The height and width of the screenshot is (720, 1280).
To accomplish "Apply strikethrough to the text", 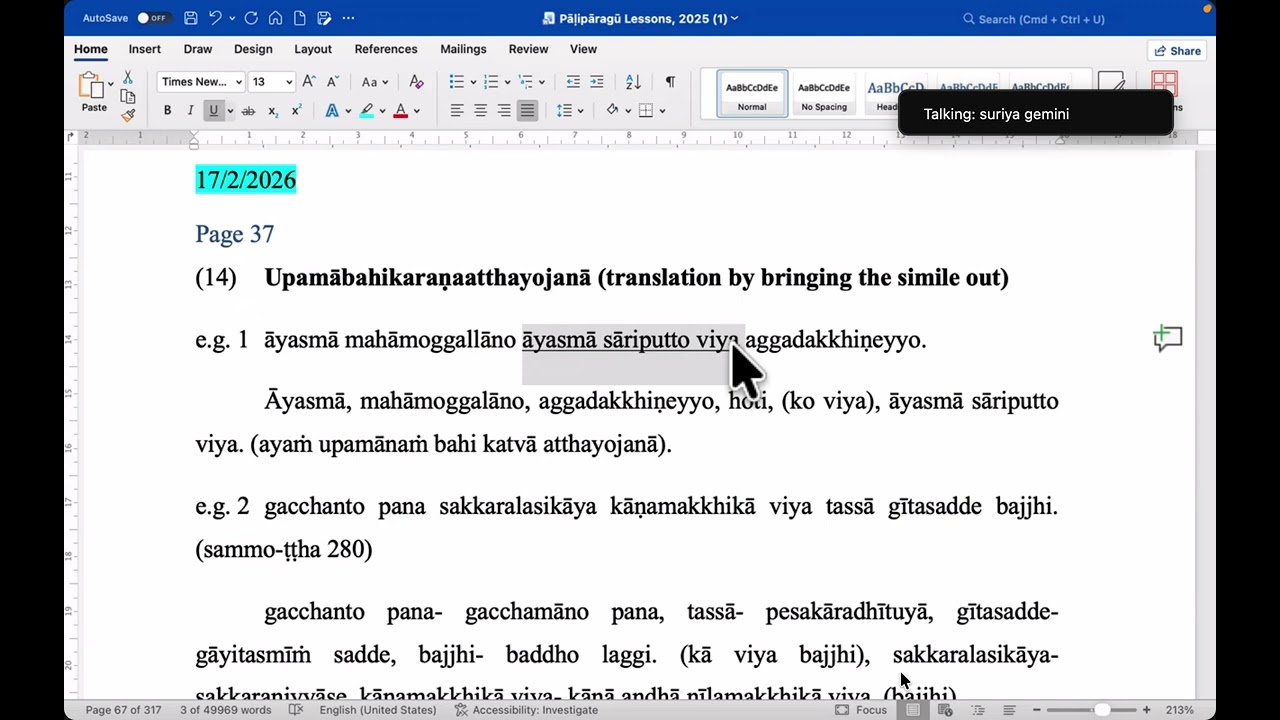I will tap(248, 110).
